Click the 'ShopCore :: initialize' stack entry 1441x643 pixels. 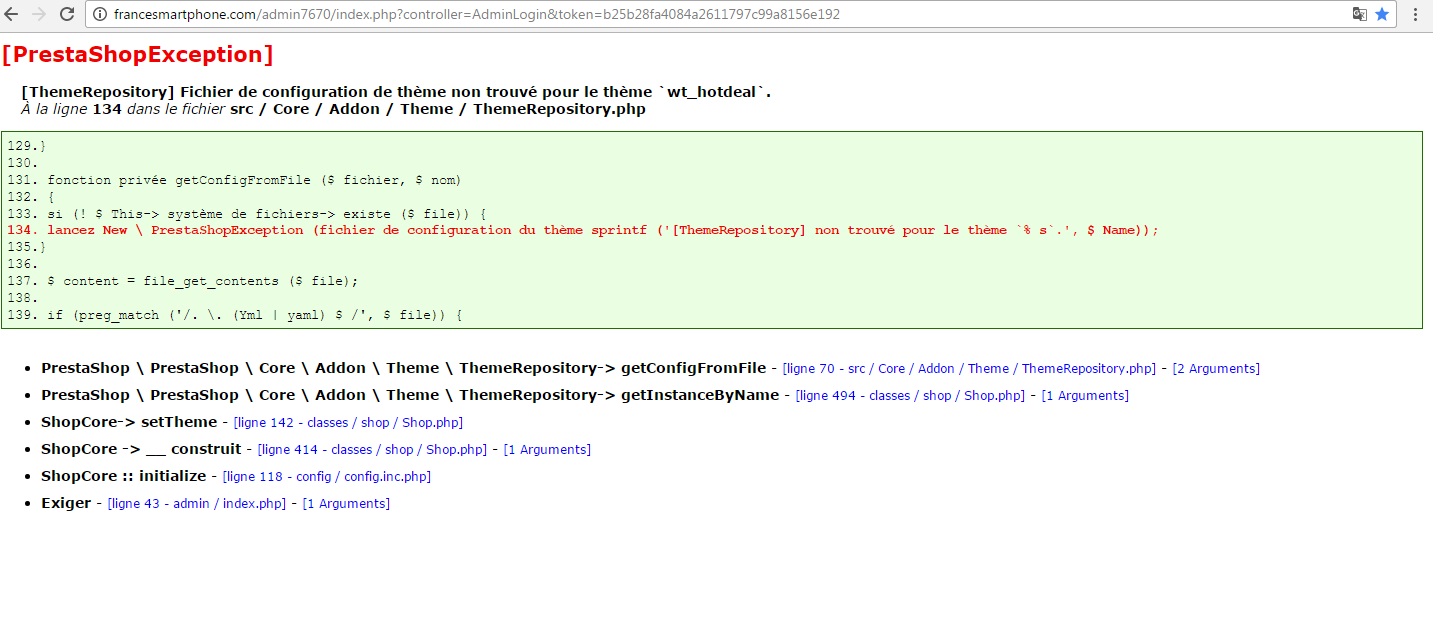[123, 476]
